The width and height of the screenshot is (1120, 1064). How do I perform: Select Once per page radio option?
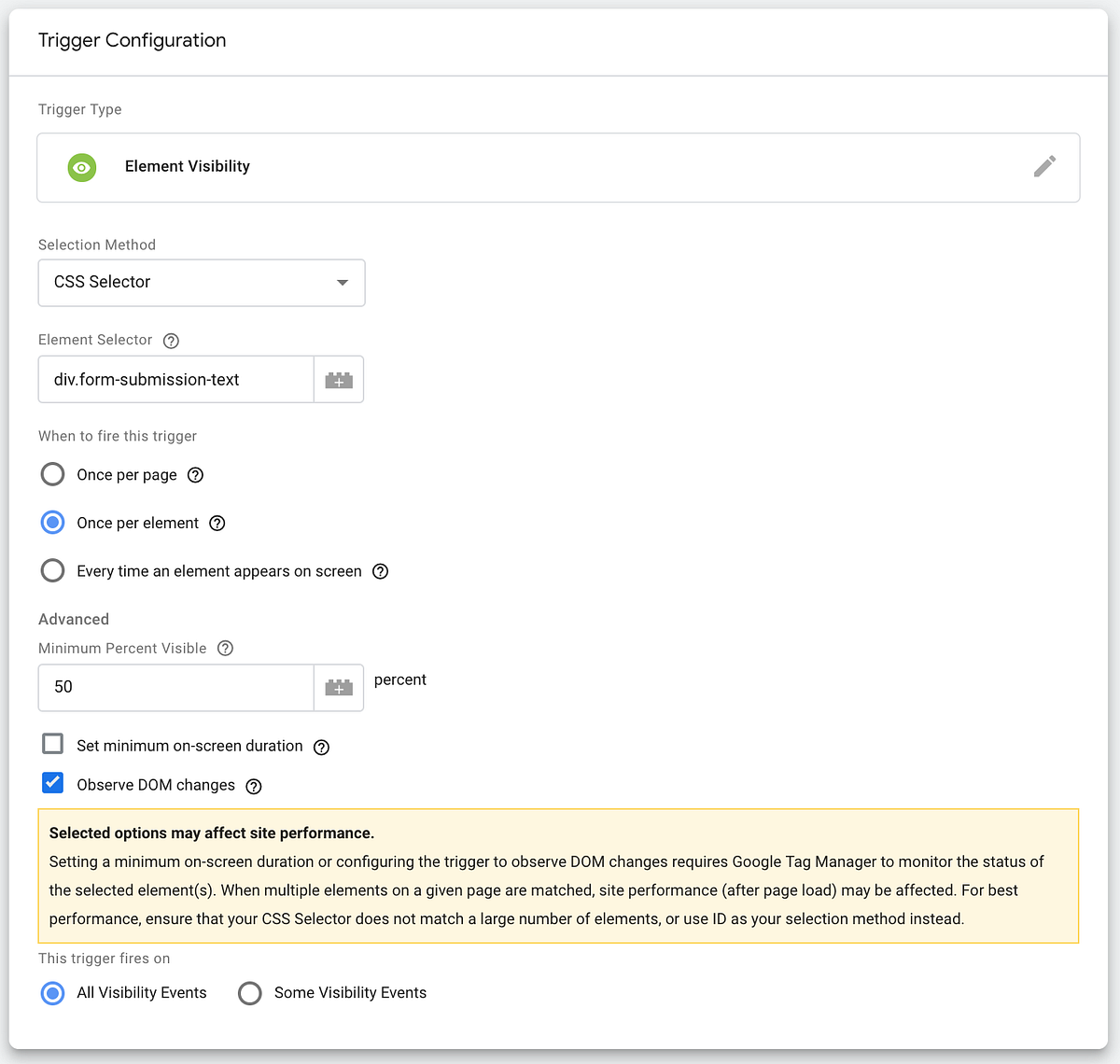pyautogui.click(x=53, y=474)
